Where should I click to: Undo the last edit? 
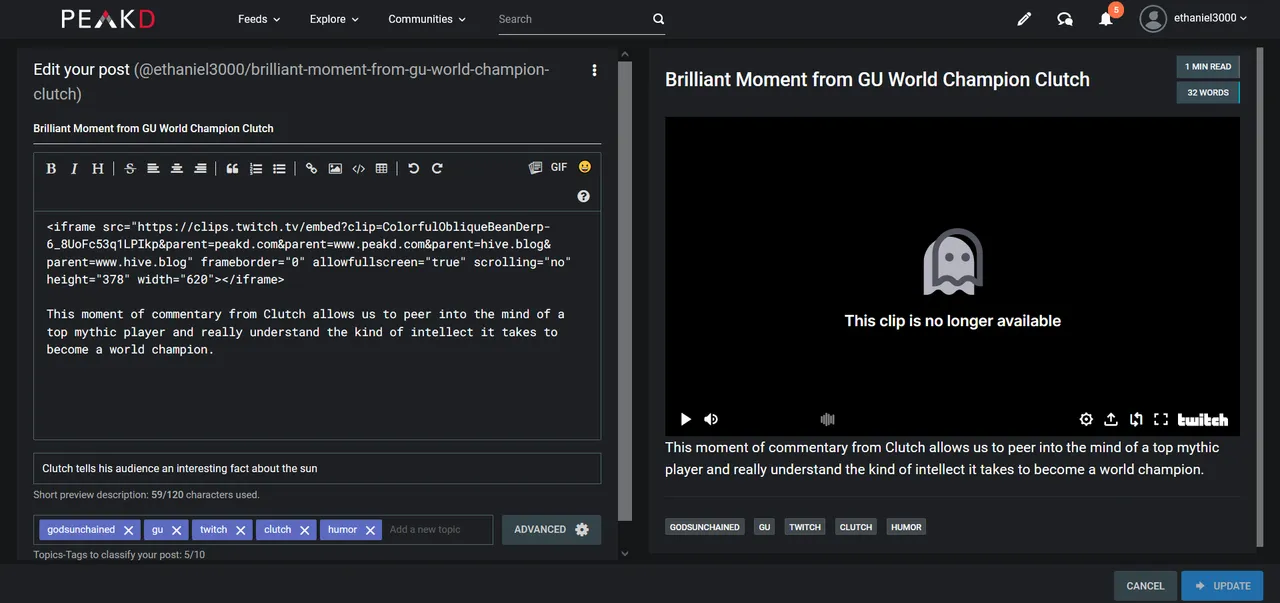pyautogui.click(x=414, y=169)
